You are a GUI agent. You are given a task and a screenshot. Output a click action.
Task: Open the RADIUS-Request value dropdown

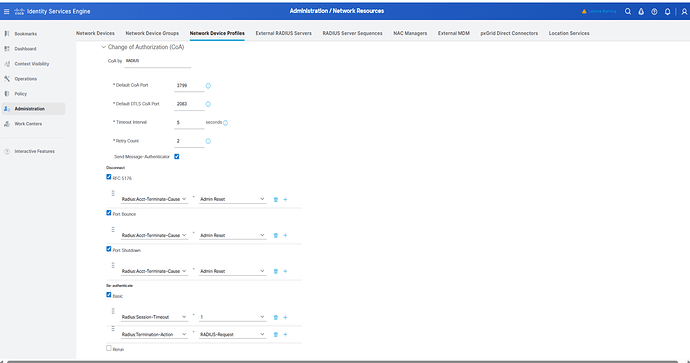click(x=232, y=334)
